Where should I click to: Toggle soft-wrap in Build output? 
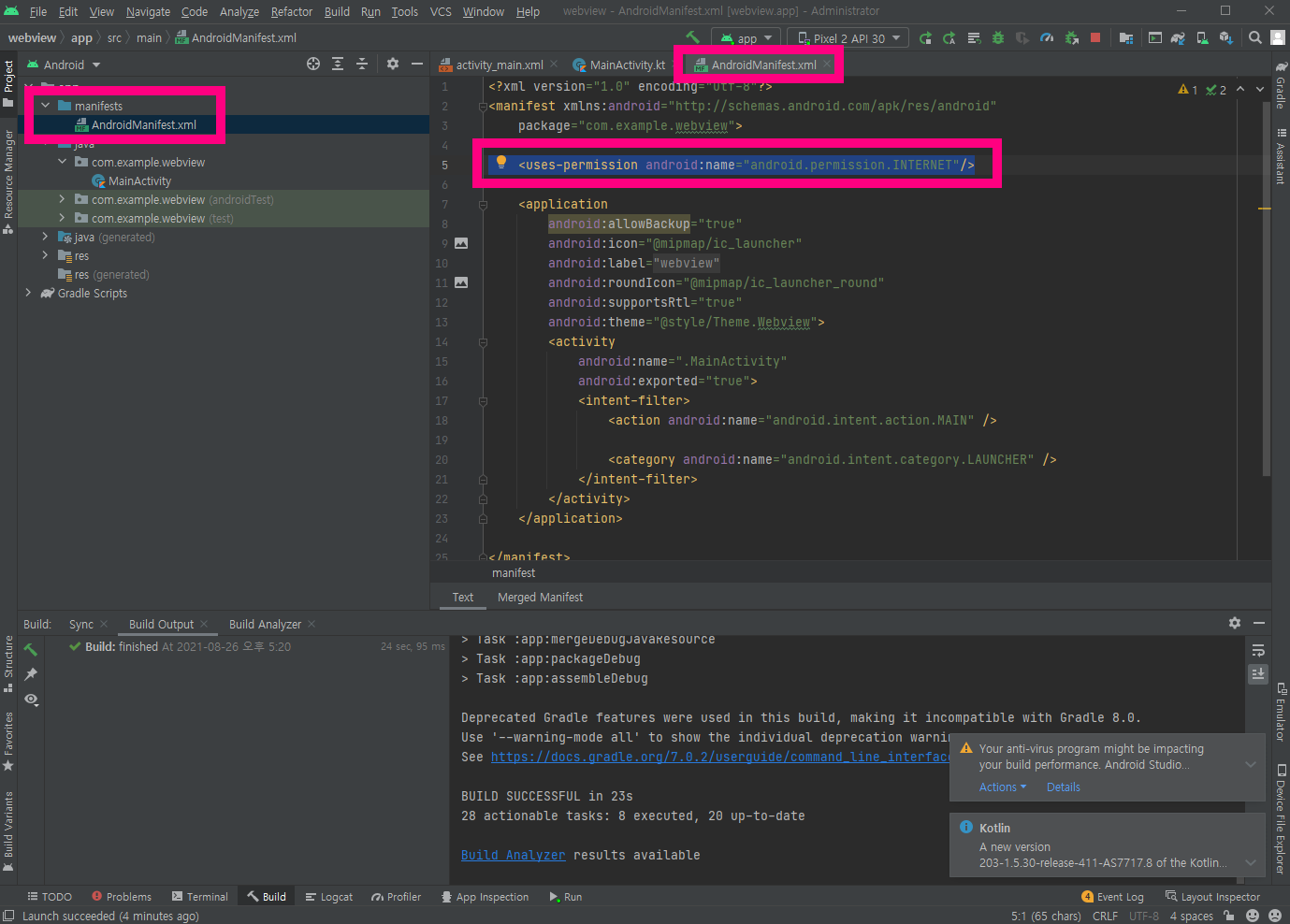1258,650
